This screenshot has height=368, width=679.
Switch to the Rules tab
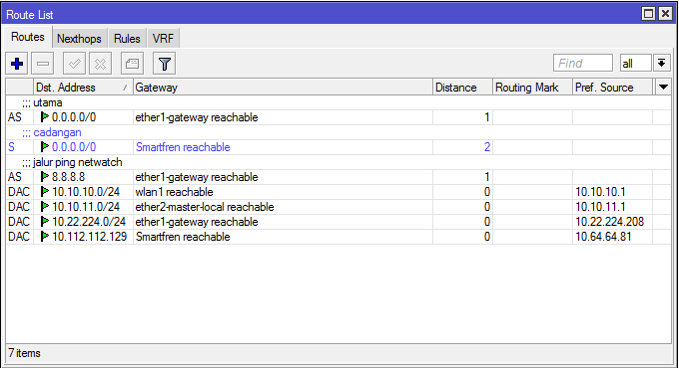tap(127, 39)
